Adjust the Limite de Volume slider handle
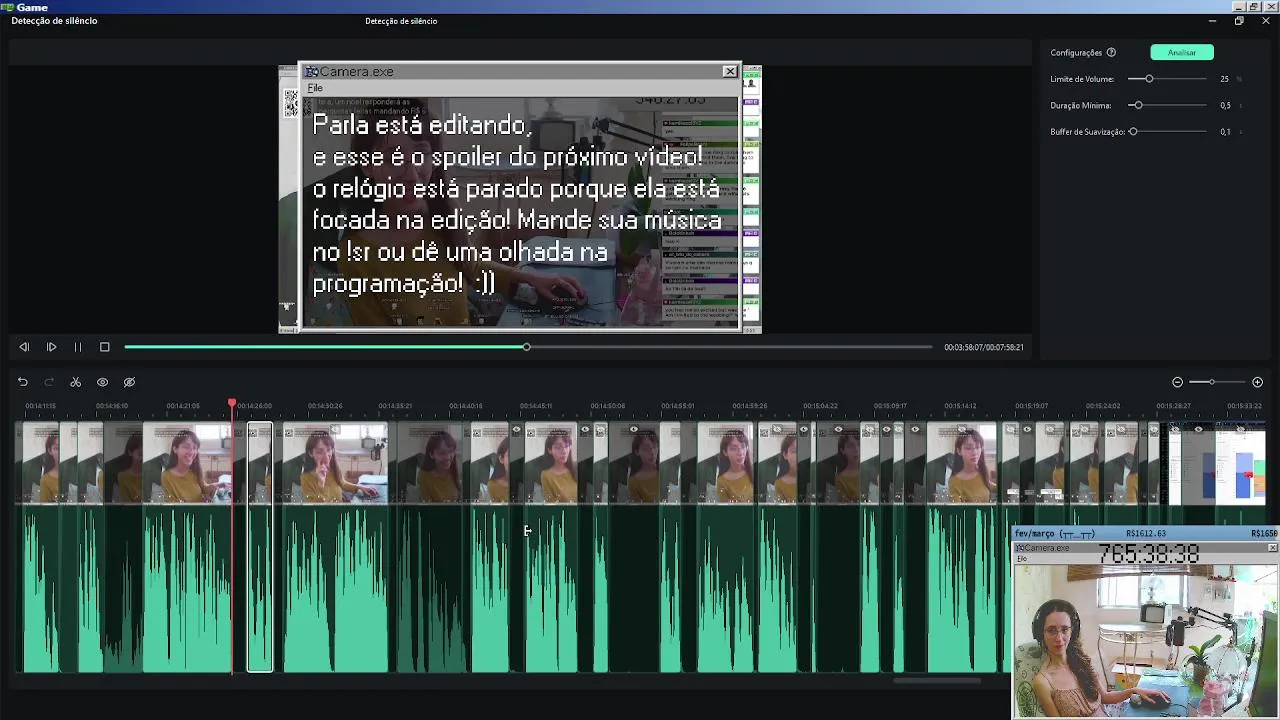The width and height of the screenshot is (1280, 720). point(1149,79)
